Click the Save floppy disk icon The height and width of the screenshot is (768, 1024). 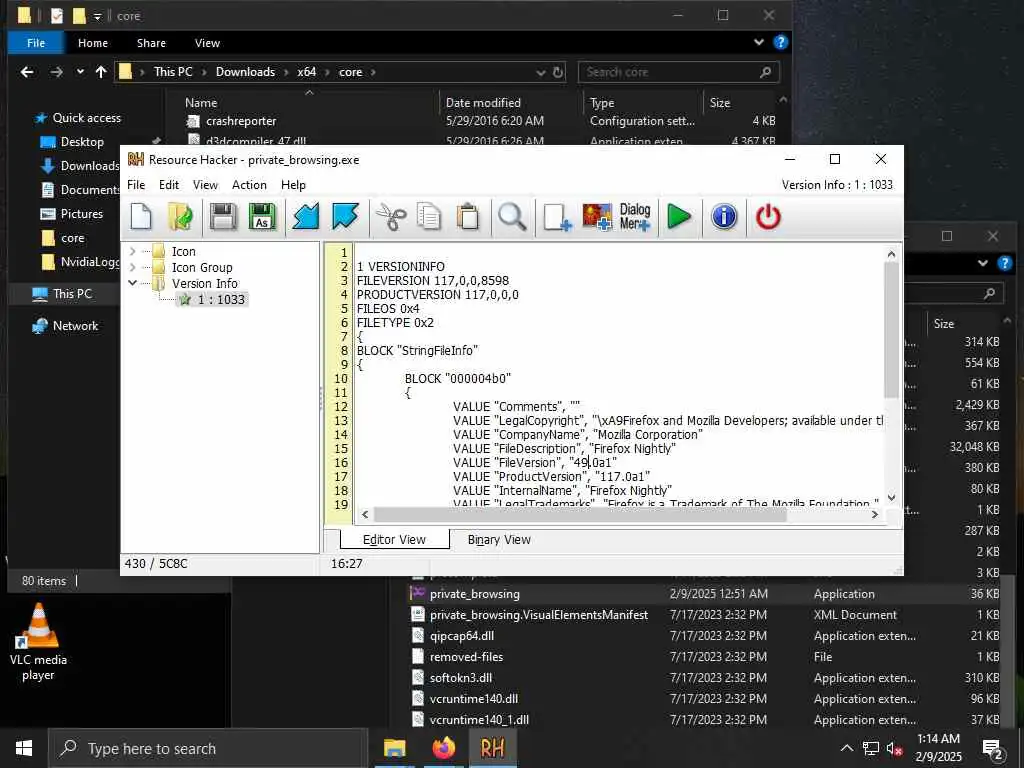[223, 217]
